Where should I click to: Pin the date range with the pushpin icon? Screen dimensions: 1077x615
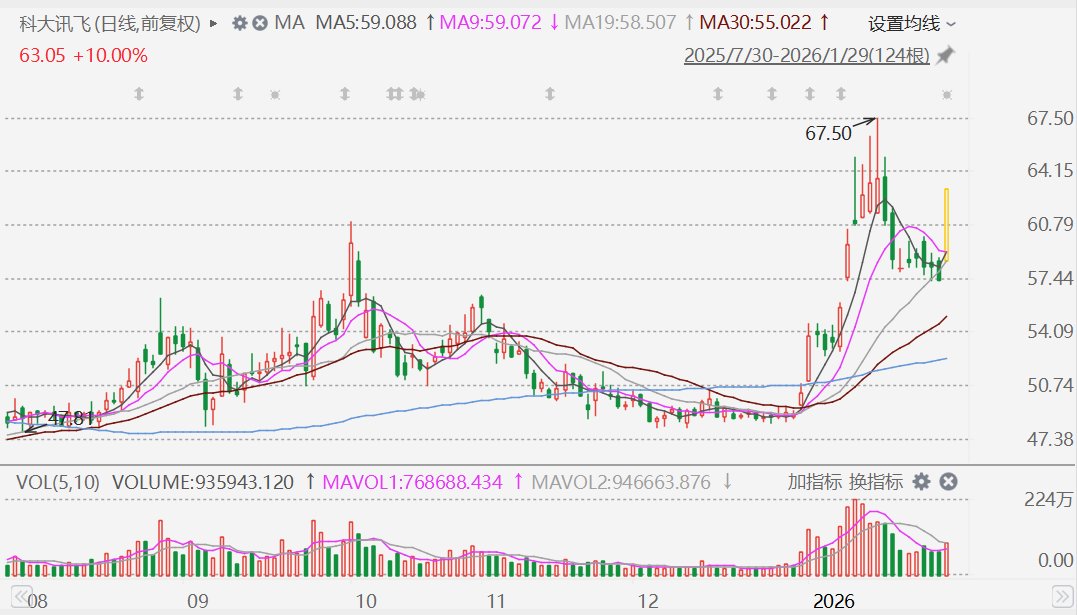[946, 55]
